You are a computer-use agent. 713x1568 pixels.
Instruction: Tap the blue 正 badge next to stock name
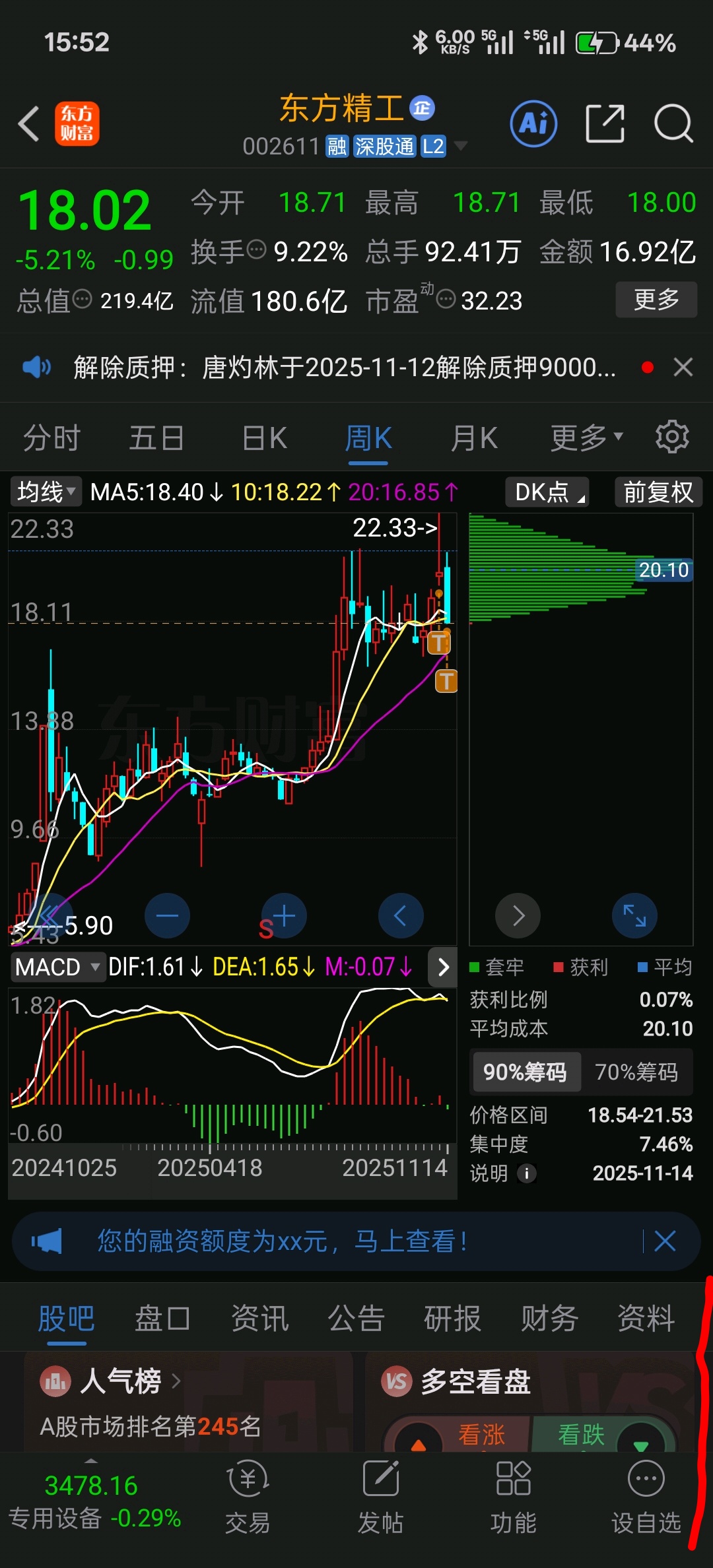[422, 108]
